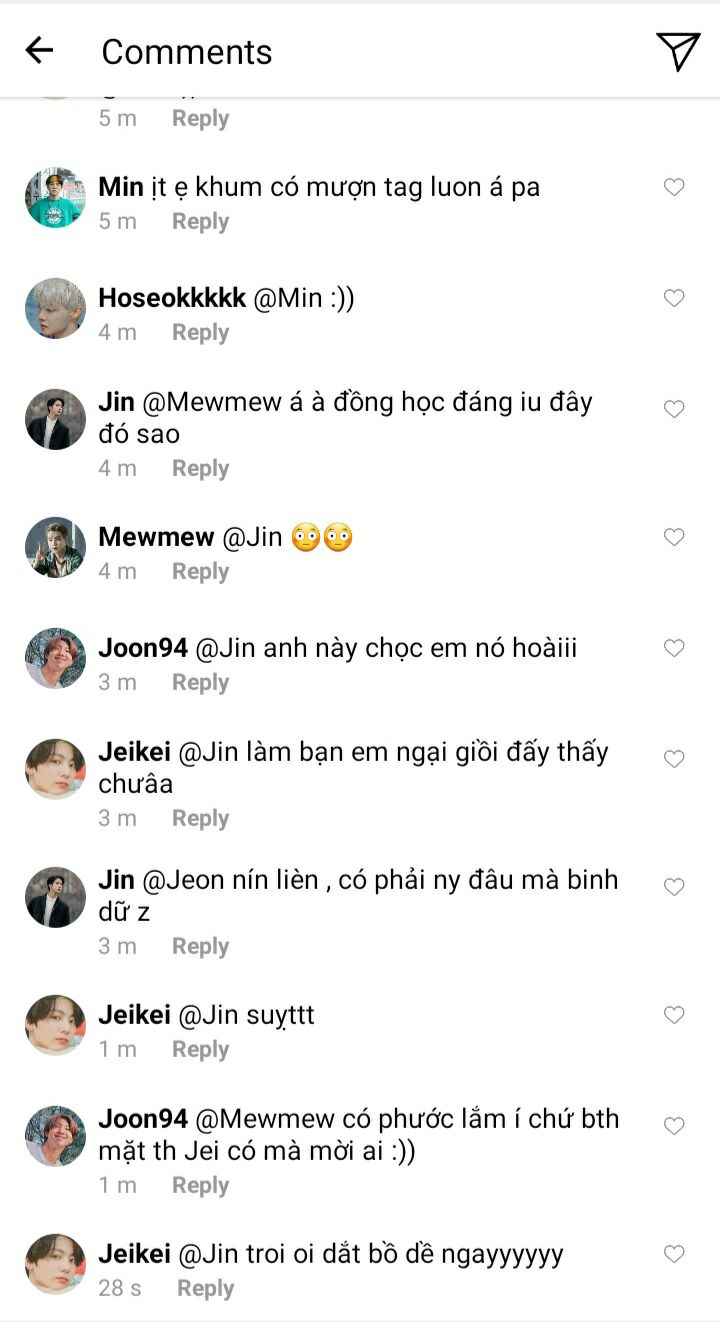Viewport: 720px width, 1322px height.
Task: Open Min's profile picture
Action: click(55, 198)
